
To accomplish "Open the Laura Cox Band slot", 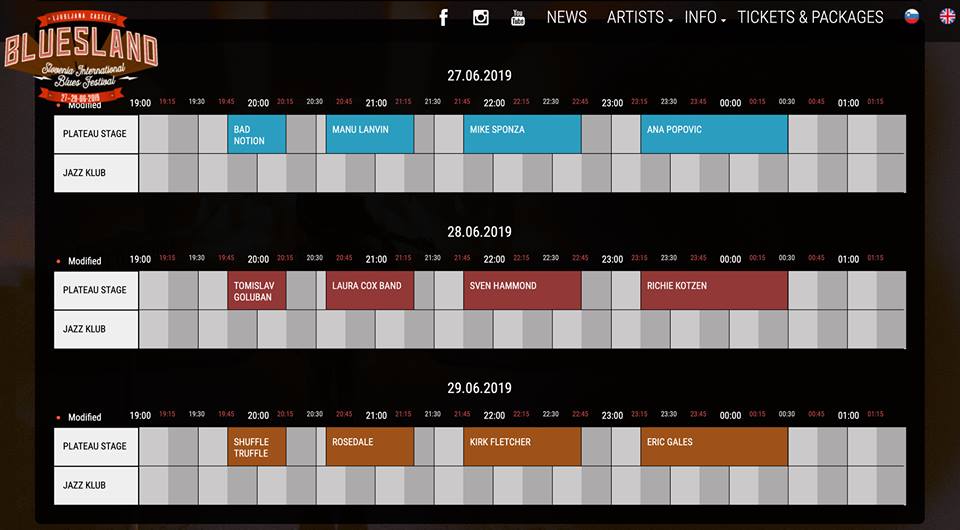I will tap(370, 290).
